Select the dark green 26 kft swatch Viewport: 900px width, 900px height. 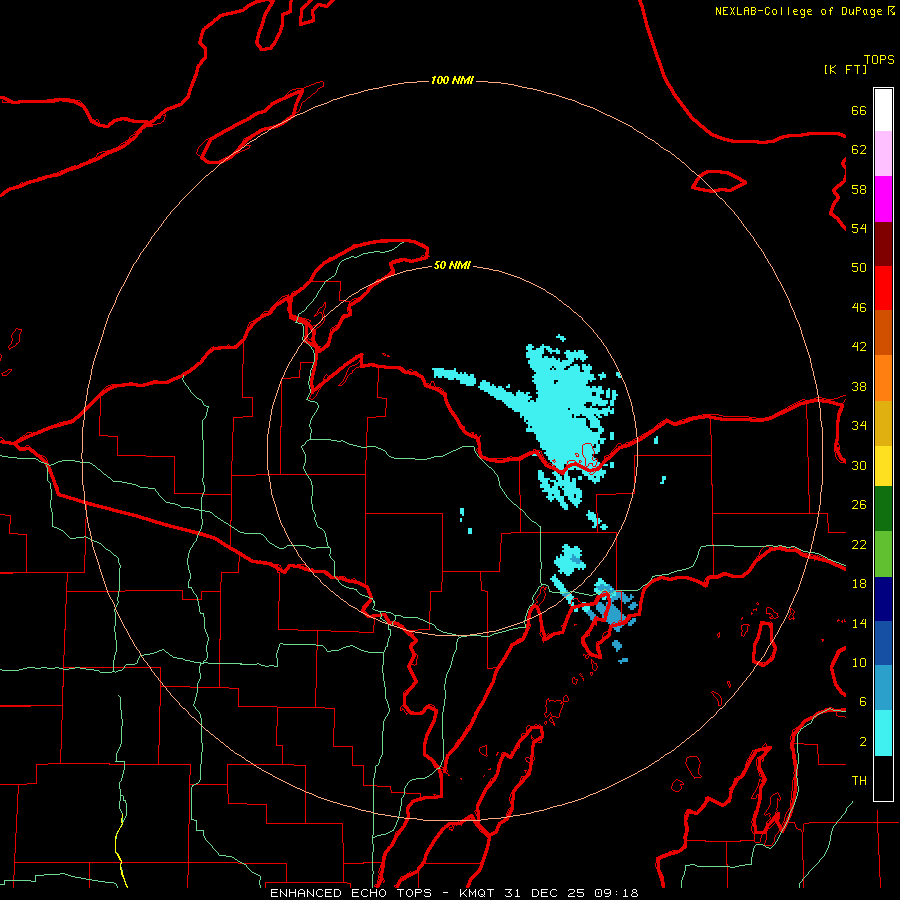pos(883,509)
